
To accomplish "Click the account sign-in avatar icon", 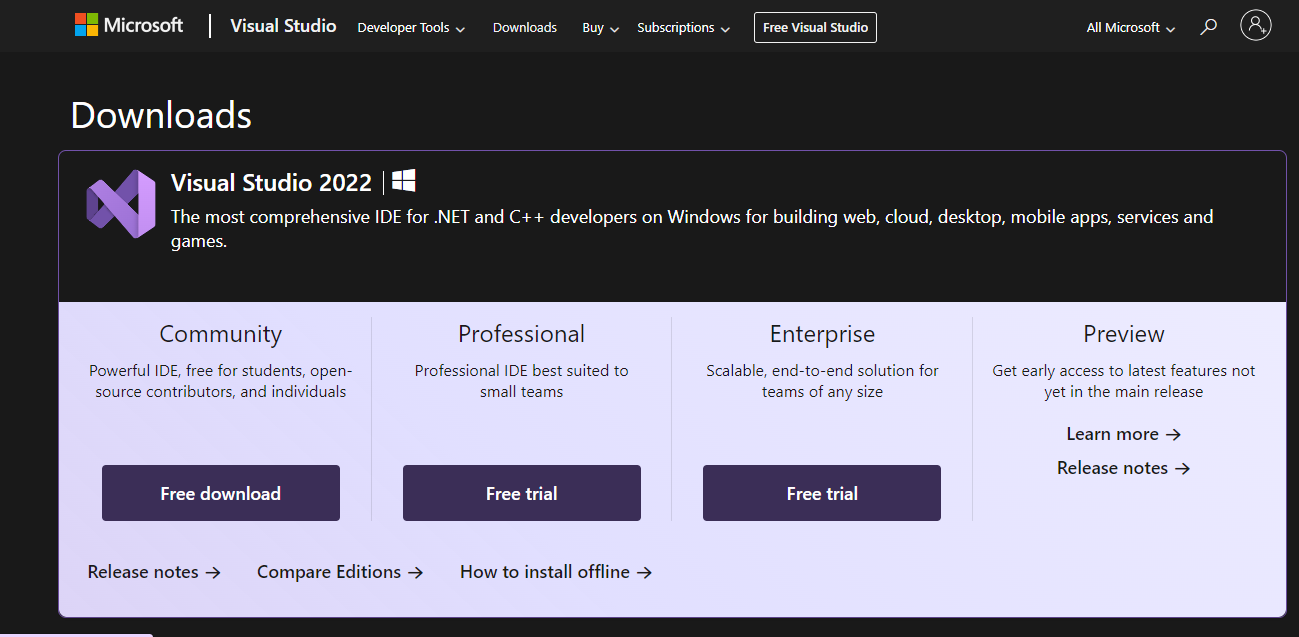I will coord(1255,26).
